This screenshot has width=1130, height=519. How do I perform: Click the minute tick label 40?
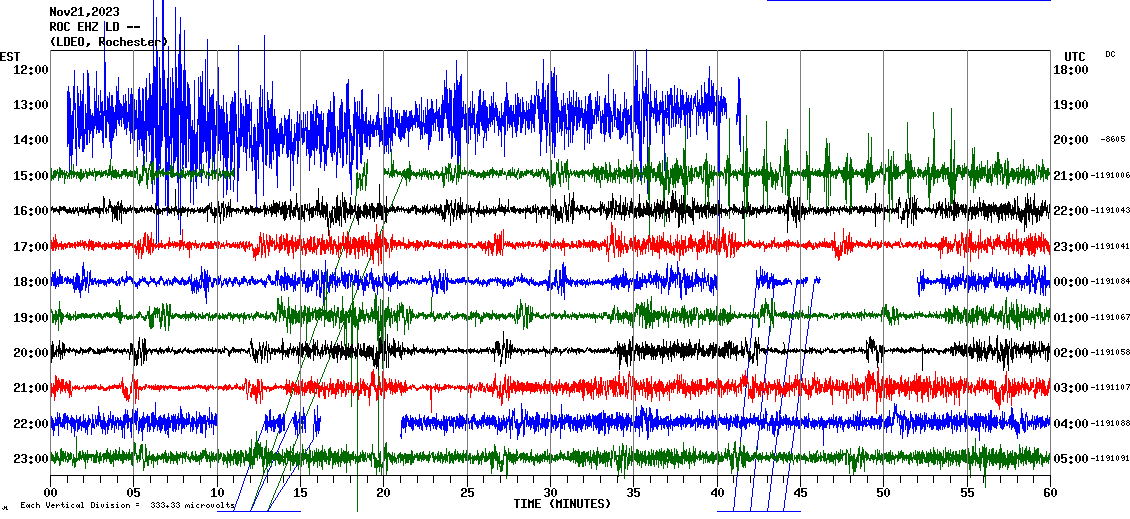(x=717, y=492)
